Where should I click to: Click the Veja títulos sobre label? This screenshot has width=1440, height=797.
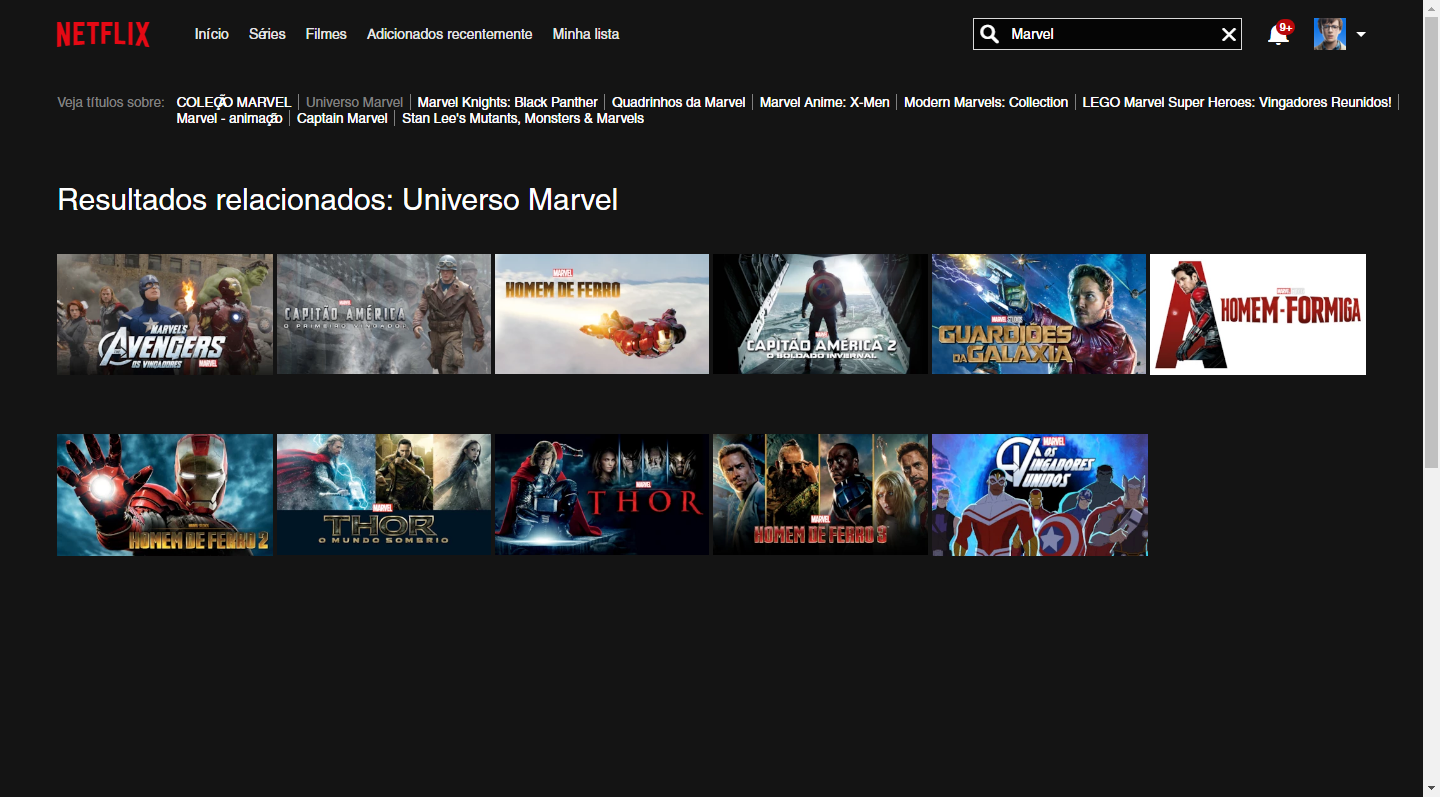point(111,102)
